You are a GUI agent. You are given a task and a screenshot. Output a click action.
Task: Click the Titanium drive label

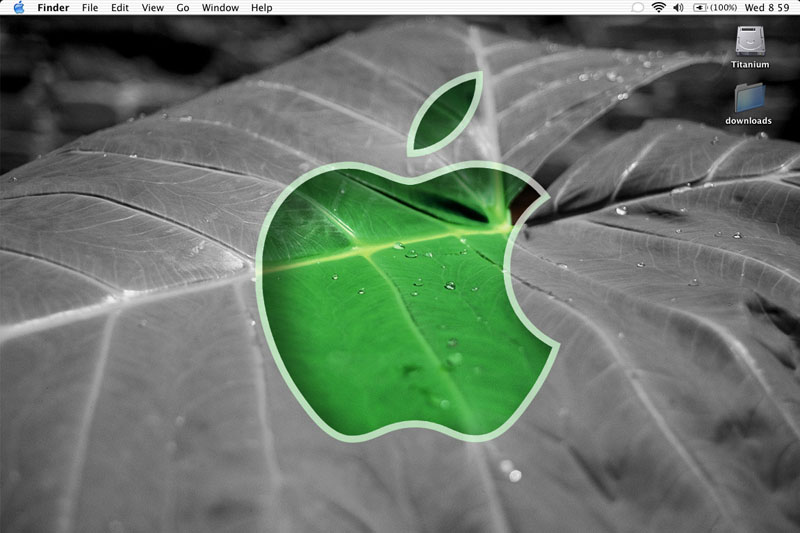coord(750,64)
